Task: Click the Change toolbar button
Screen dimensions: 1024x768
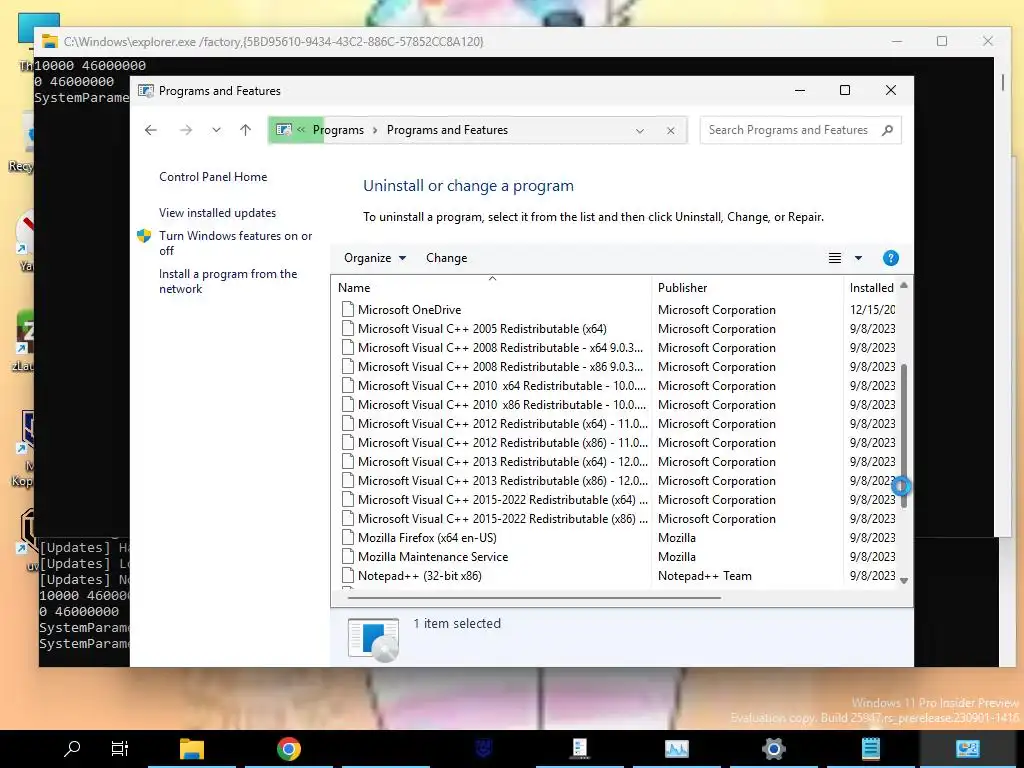Action: point(447,258)
